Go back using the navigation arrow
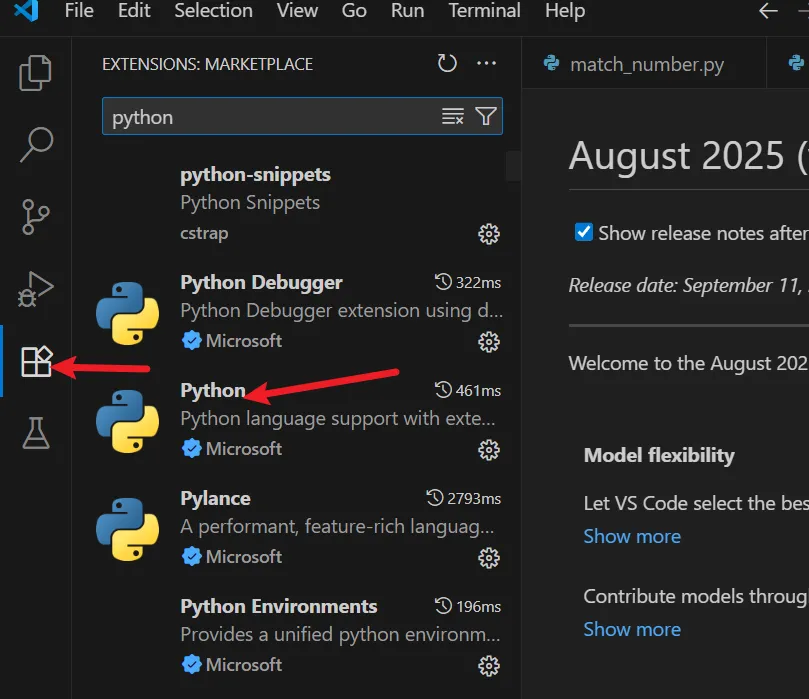The width and height of the screenshot is (809, 699). [x=768, y=11]
